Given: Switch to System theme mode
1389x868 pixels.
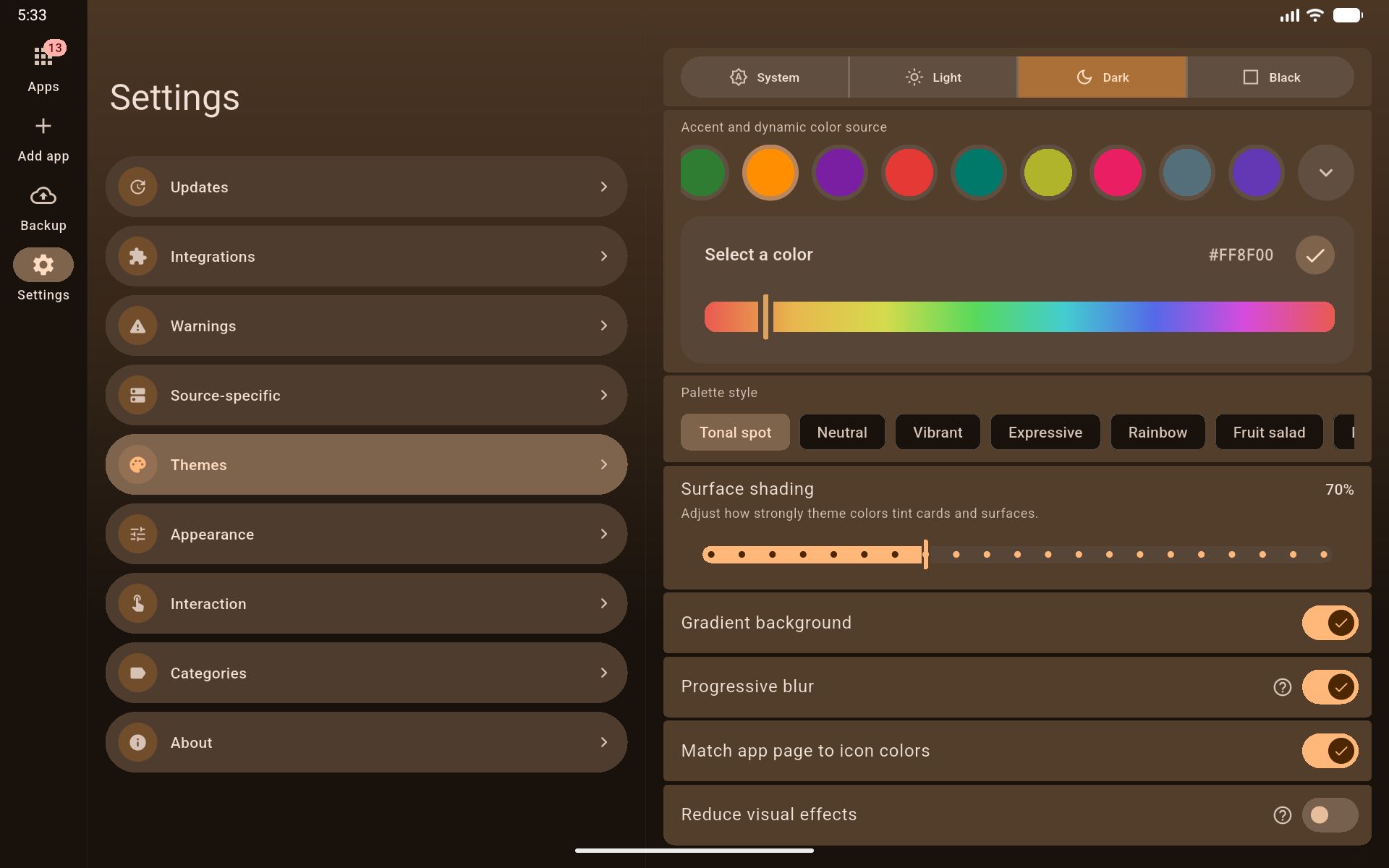Looking at the screenshot, I should [x=764, y=77].
